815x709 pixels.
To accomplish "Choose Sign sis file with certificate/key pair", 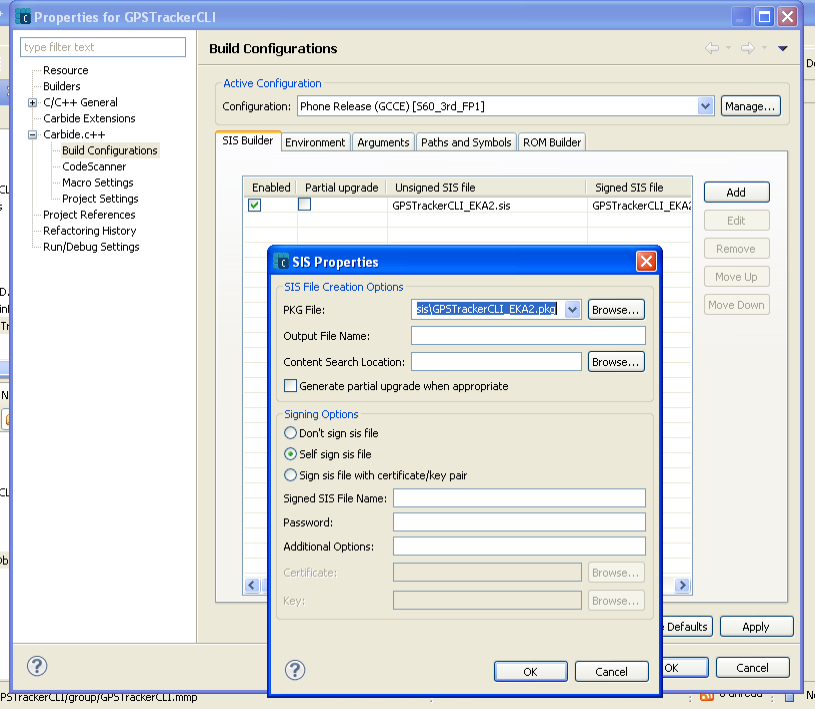I will click(291, 475).
